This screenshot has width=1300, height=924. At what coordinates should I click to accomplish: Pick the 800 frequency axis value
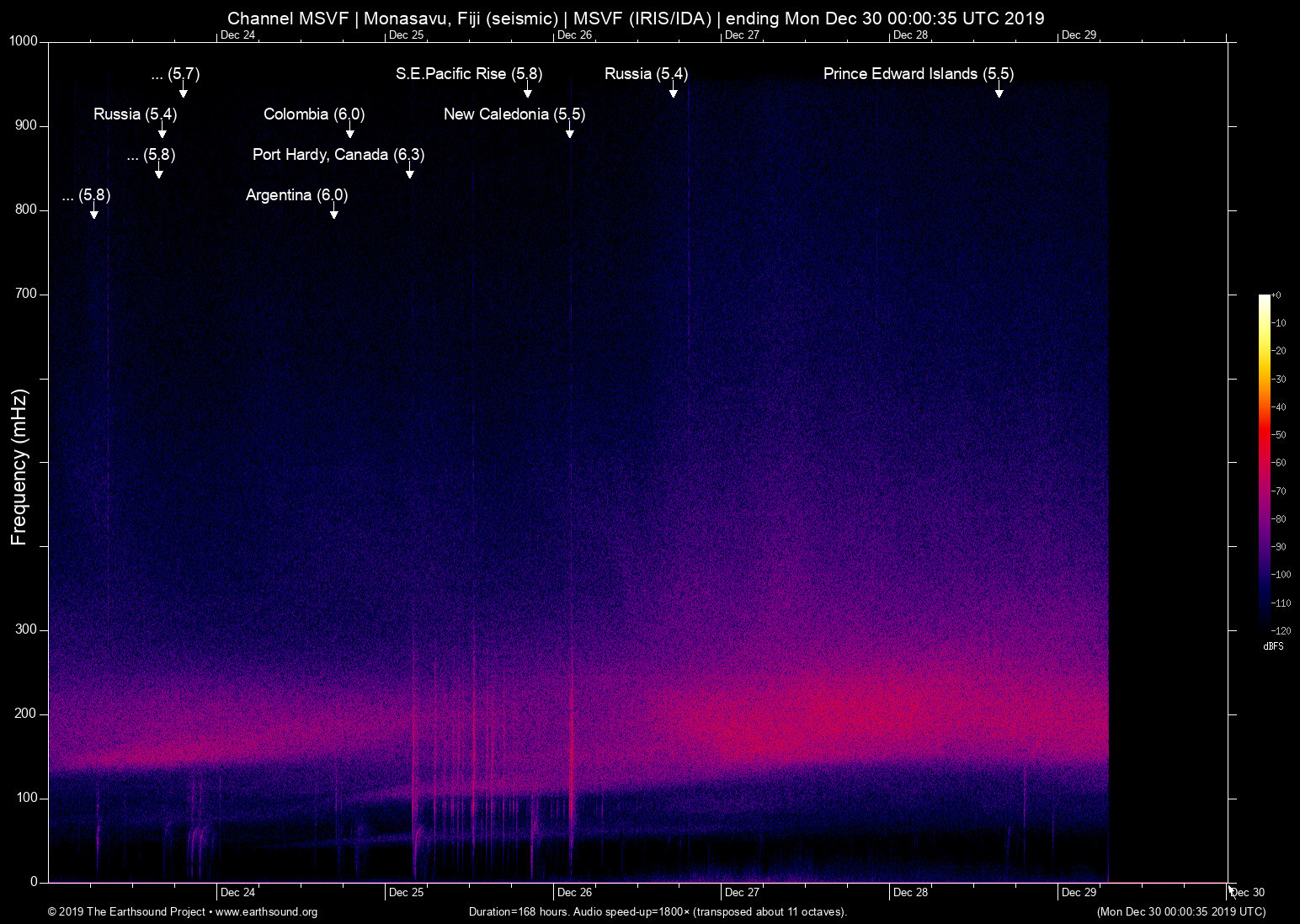click(x=26, y=210)
